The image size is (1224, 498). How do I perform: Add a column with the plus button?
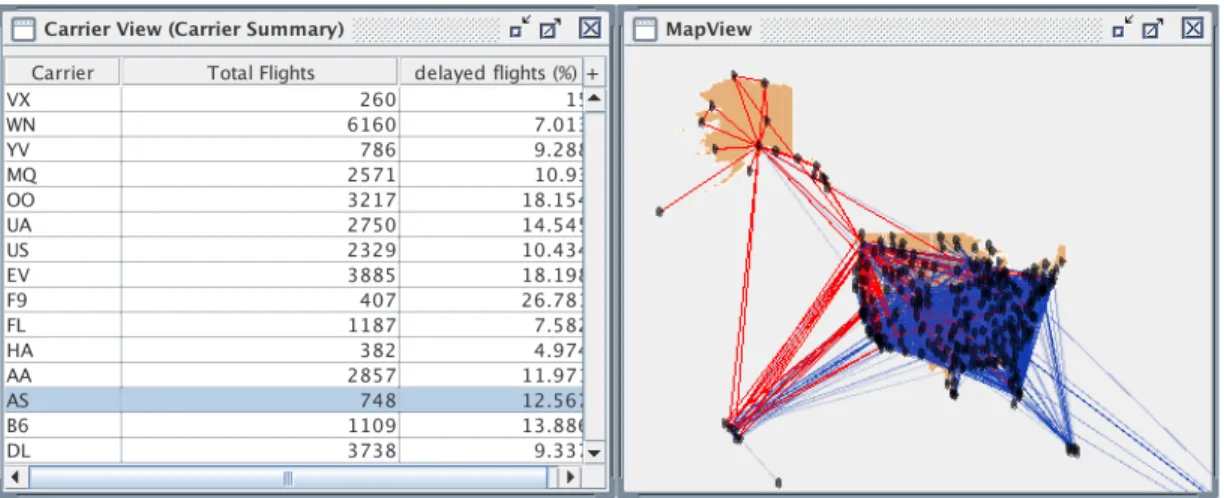(x=592, y=73)
